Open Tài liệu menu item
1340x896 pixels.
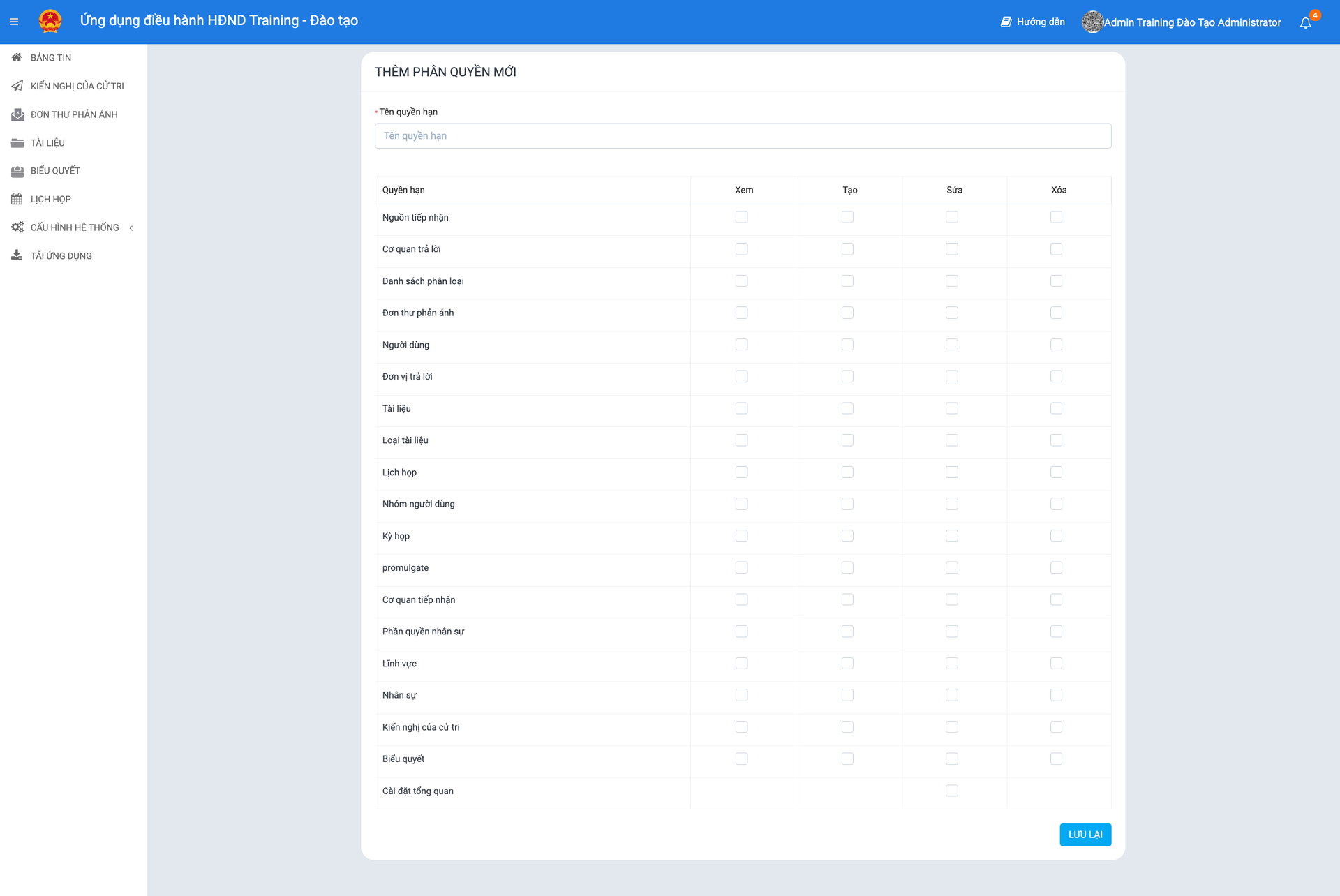click(47, 142)
